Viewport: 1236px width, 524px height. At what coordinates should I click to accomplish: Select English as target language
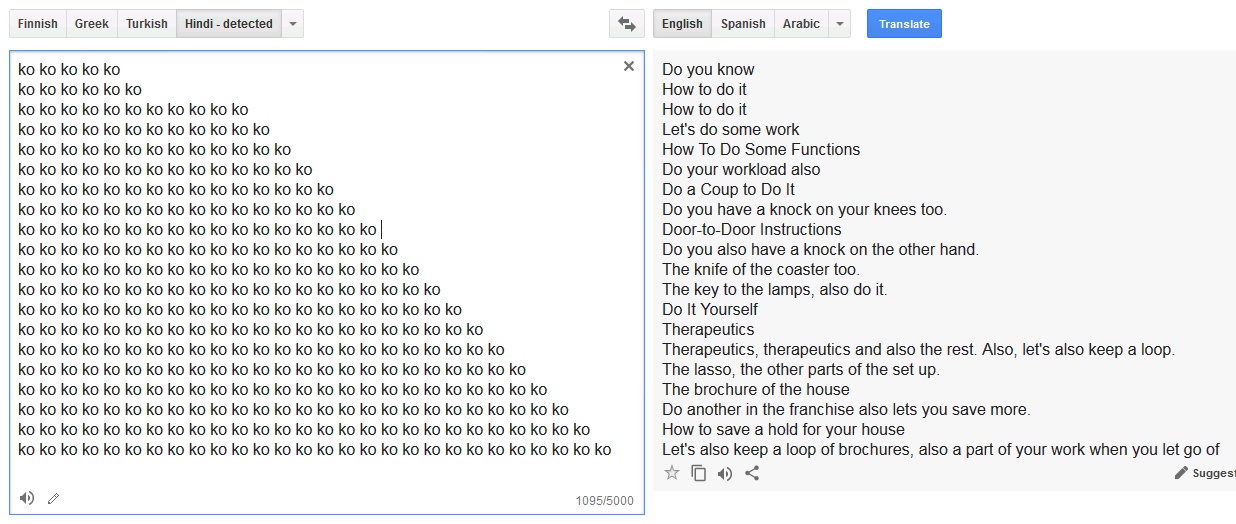pos(683,24)
